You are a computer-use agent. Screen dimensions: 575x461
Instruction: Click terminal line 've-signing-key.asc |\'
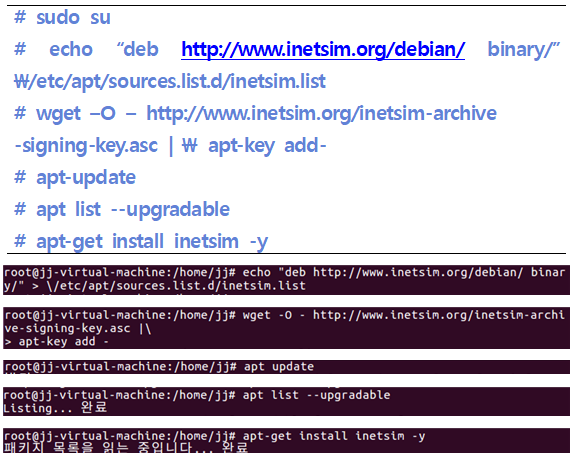[77, 328]
